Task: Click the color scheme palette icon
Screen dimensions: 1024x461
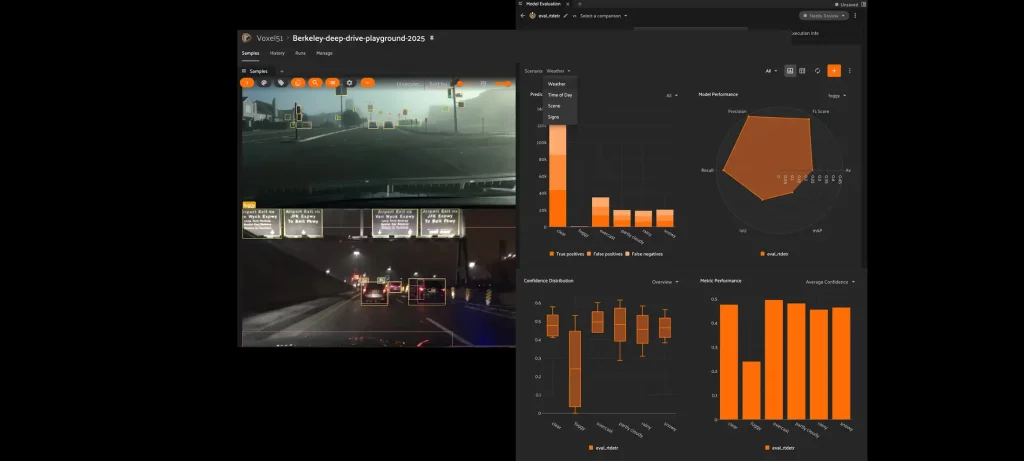Action: point(264,83)
